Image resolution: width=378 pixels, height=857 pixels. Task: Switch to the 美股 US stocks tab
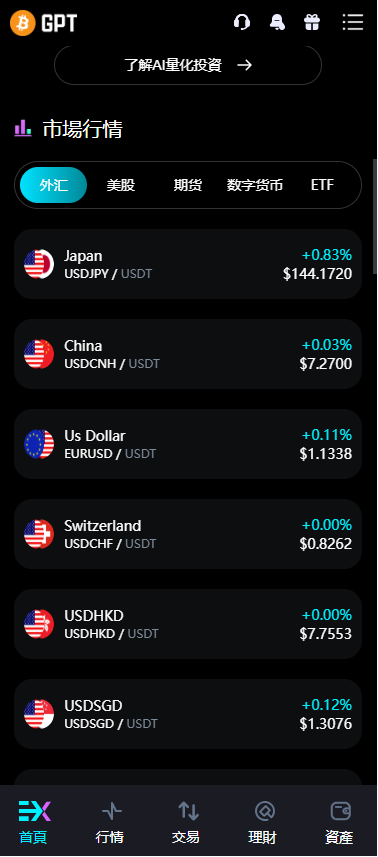point(121,185)
